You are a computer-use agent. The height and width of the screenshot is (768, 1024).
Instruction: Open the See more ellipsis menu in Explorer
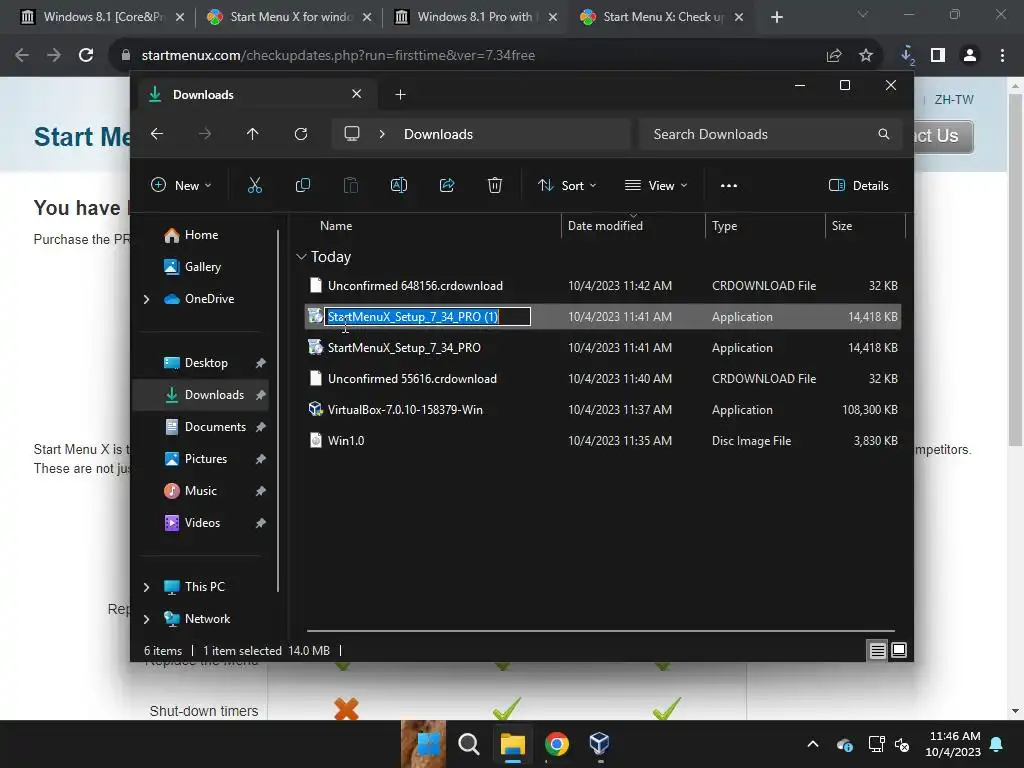click(729, 185)
